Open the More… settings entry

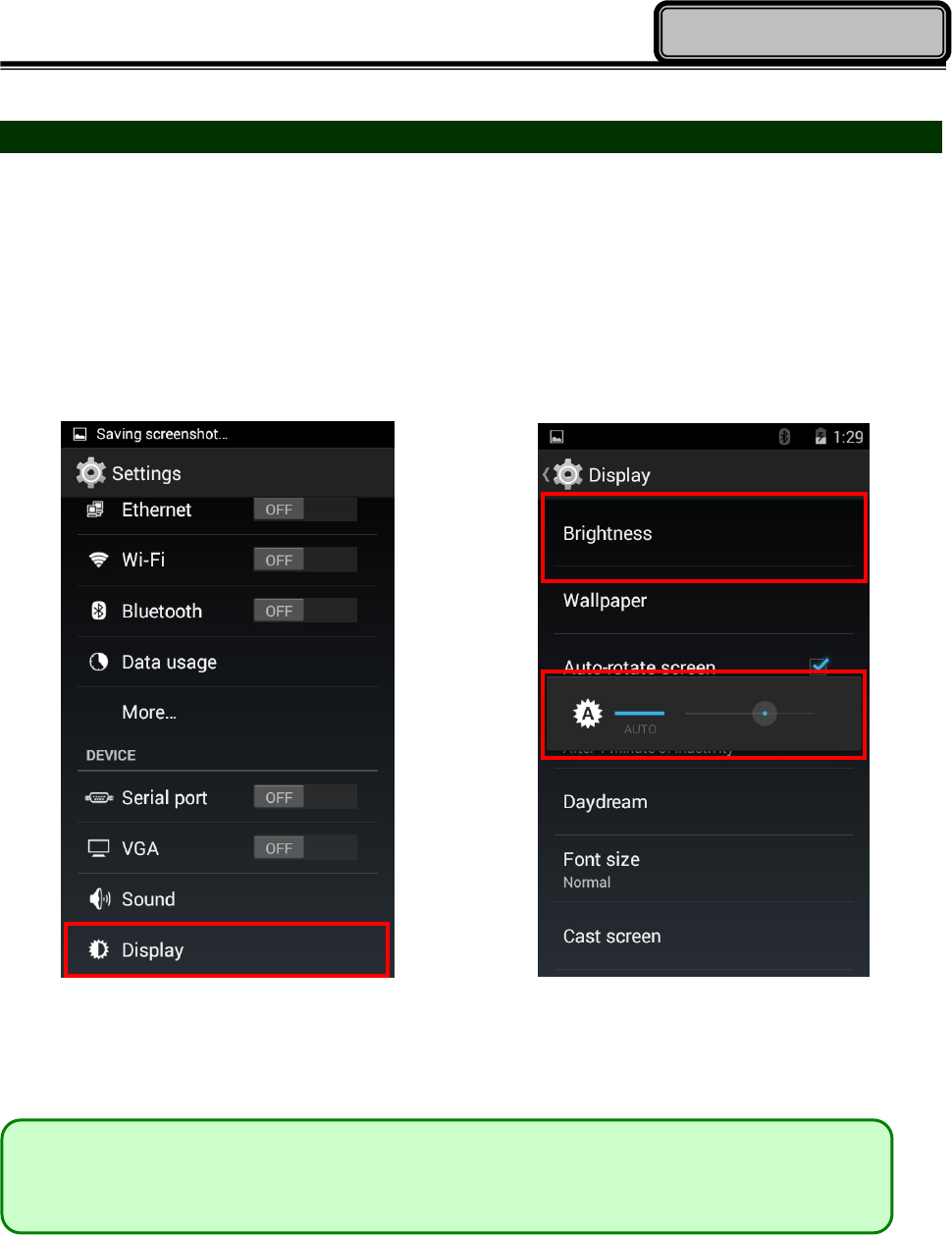149,713
